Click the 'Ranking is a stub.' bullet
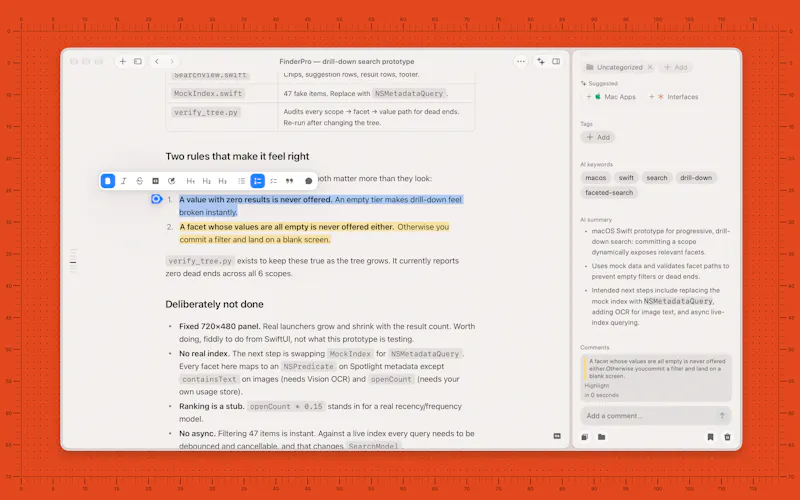Viewport: 800px width, 500px height. (212, 407)
